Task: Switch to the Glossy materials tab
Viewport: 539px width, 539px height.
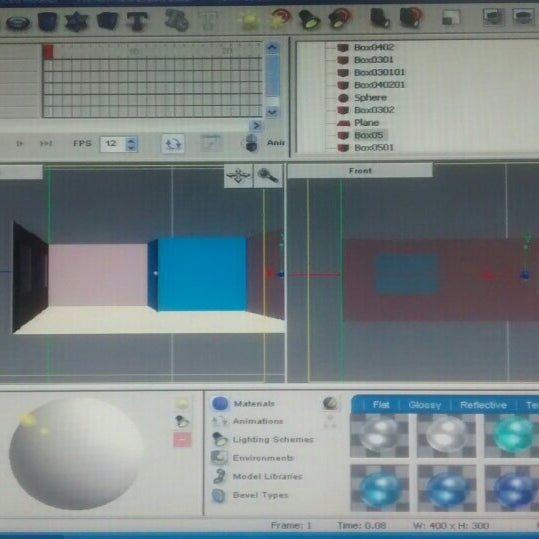Action: 425,405
